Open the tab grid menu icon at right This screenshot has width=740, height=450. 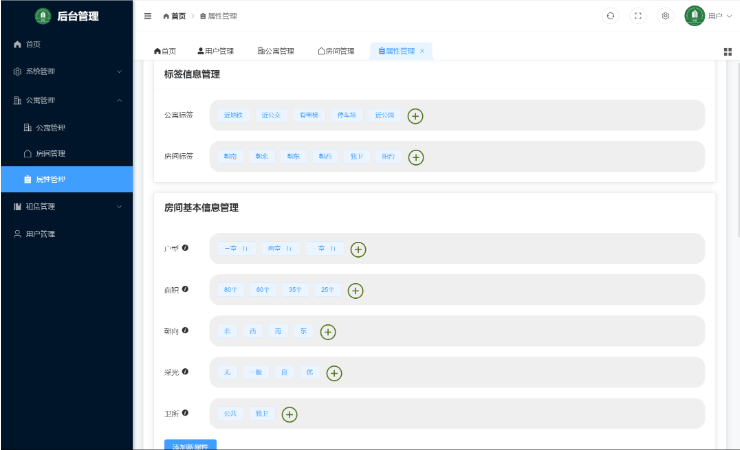tap(727, 51)
